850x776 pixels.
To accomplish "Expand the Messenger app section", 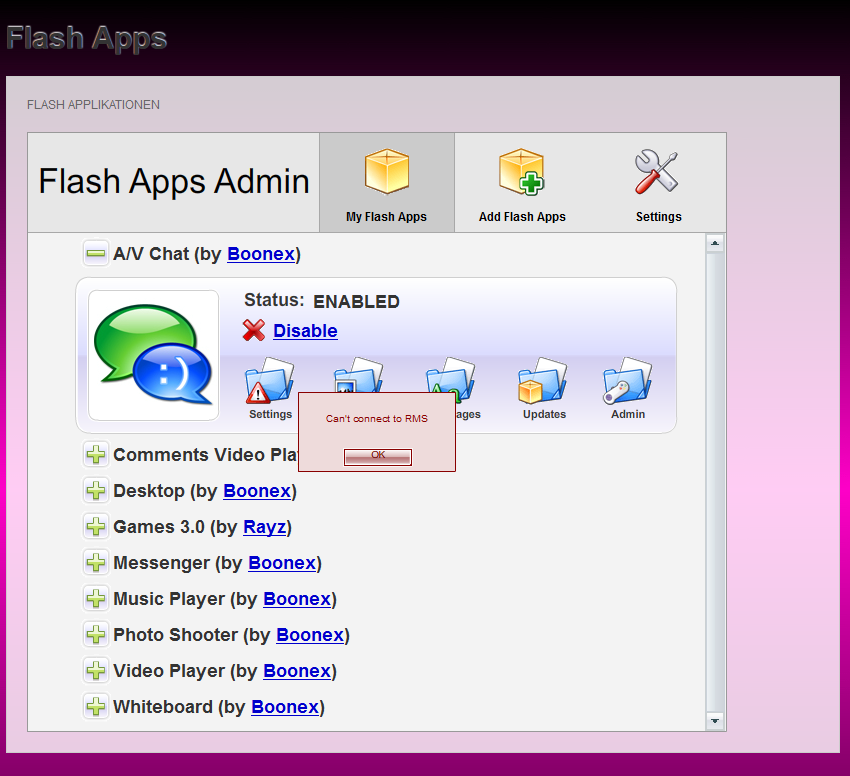I will 96,563.
